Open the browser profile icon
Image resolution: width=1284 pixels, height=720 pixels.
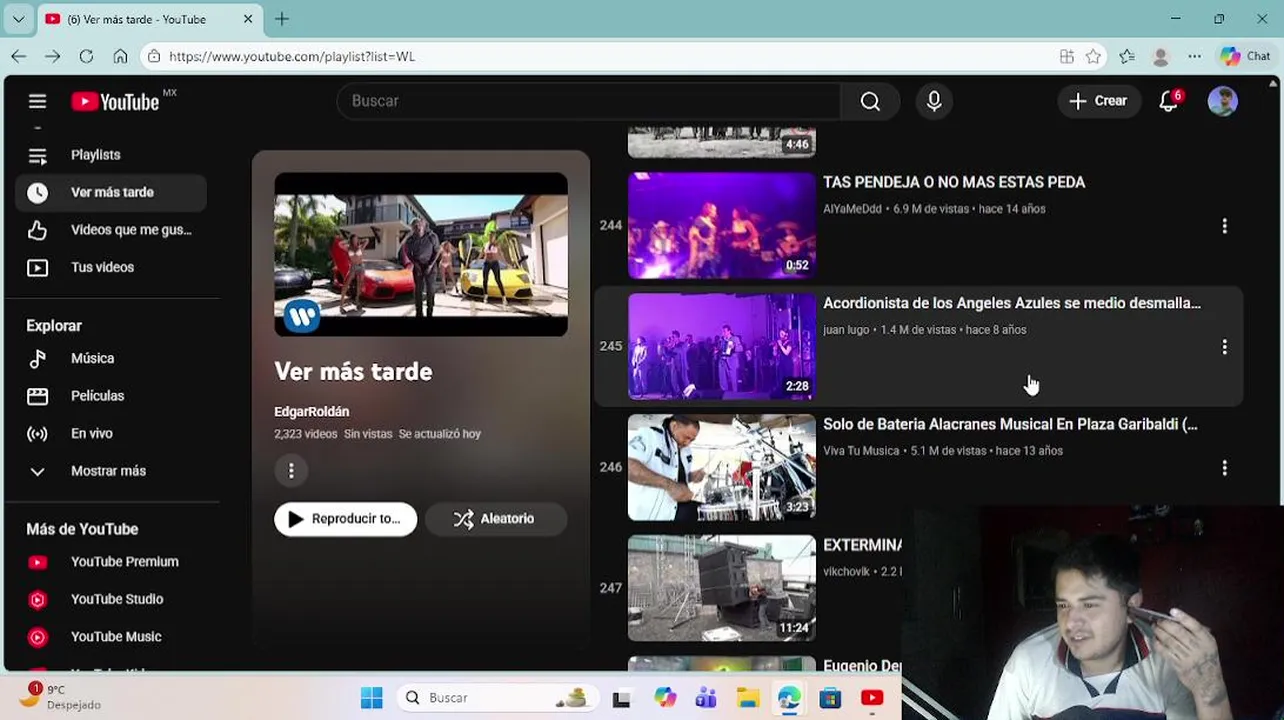pyautogui.click(x=1161, y=57)
